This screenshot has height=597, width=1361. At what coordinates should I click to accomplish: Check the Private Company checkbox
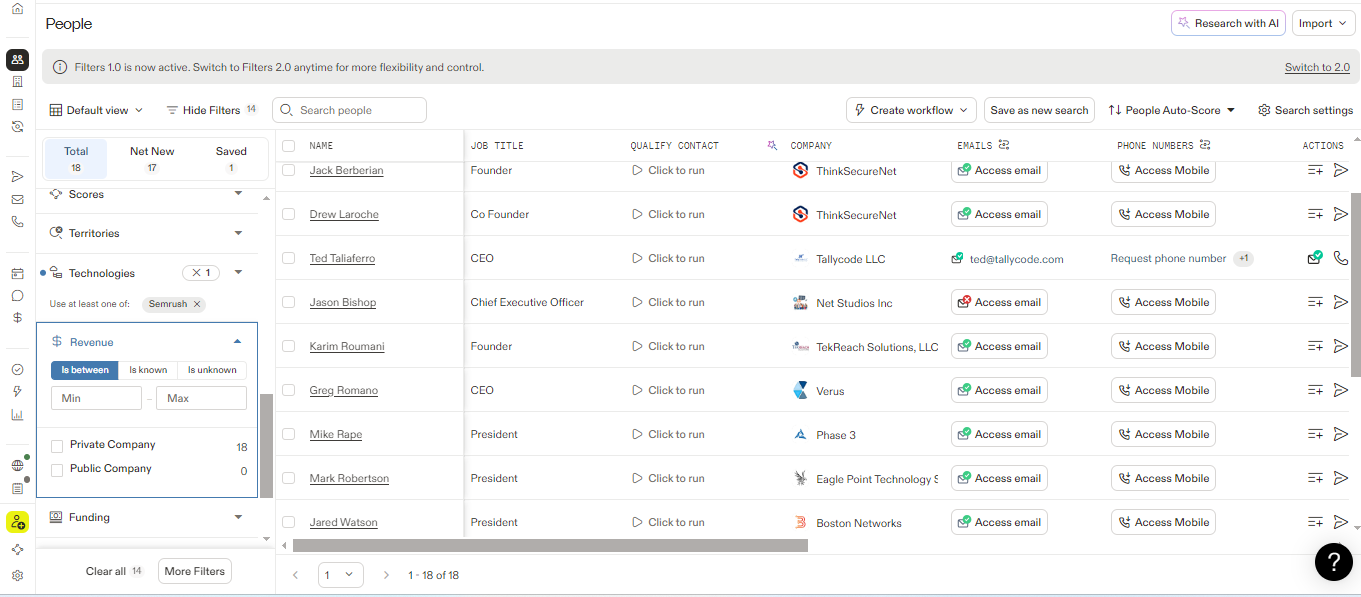57,446
